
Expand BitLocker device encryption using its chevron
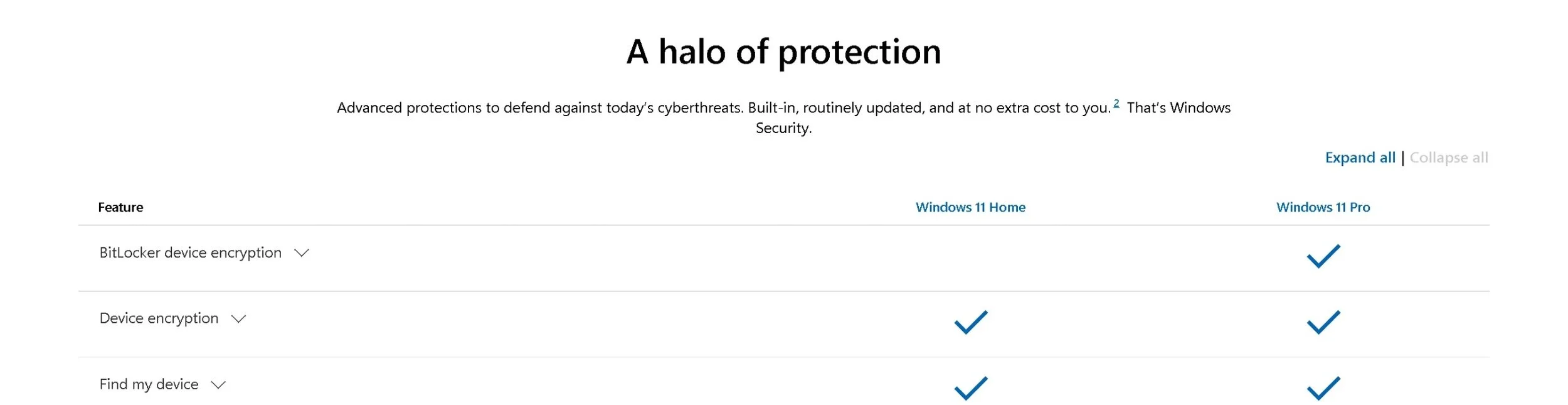click(302, 253)
